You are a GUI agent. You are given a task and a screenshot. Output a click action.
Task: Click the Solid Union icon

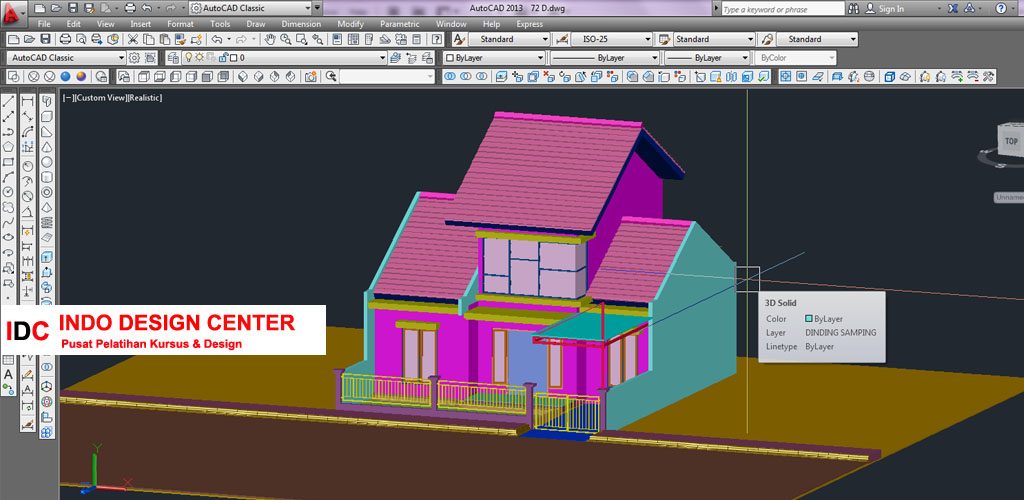[x=449, y=76]
